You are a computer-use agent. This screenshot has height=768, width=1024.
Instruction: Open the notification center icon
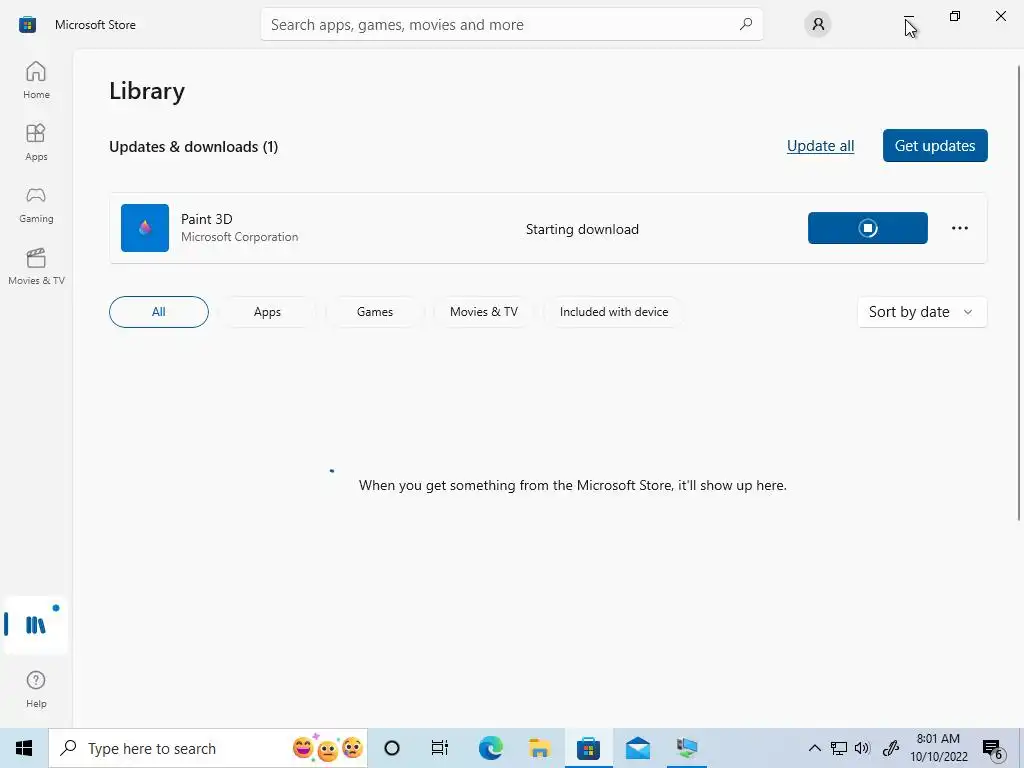point(993,748)
